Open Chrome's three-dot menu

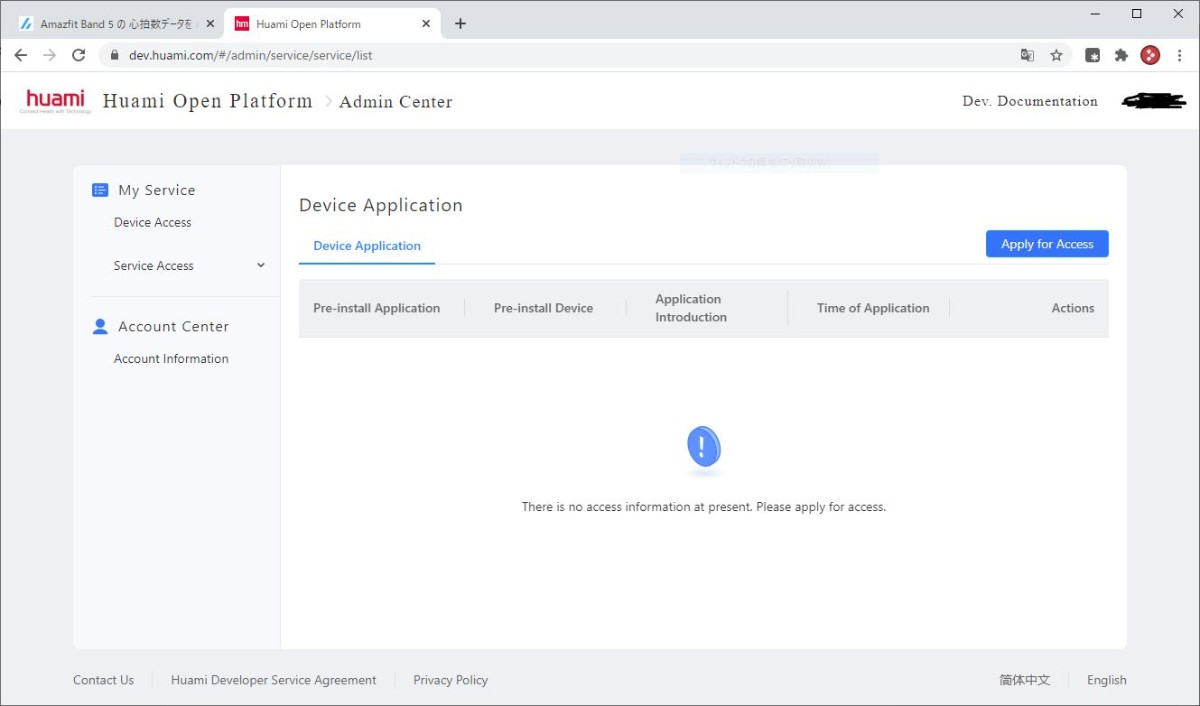pos(1179,55)
